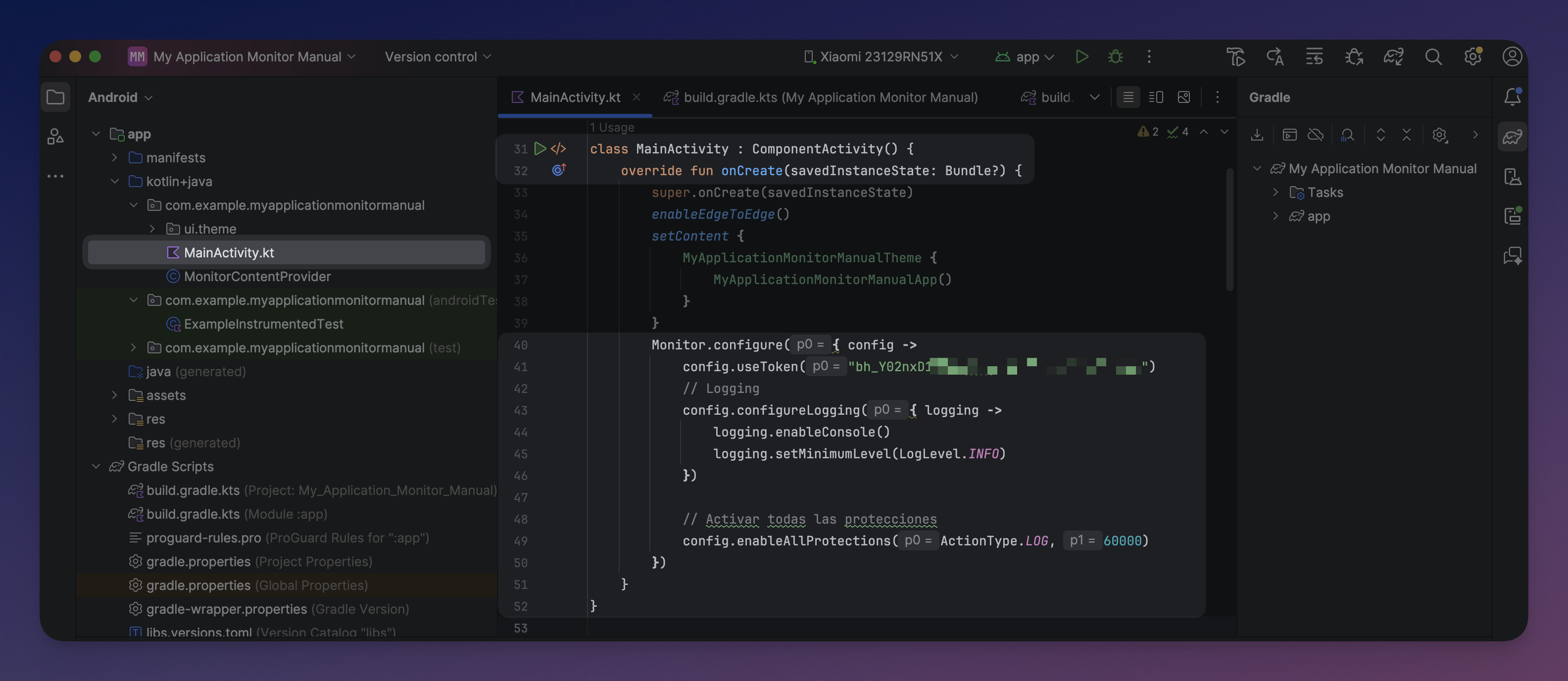1568x681 pixels.
Task: Open the Gemini AI assistant chat icon
Action: [1513, 256]
